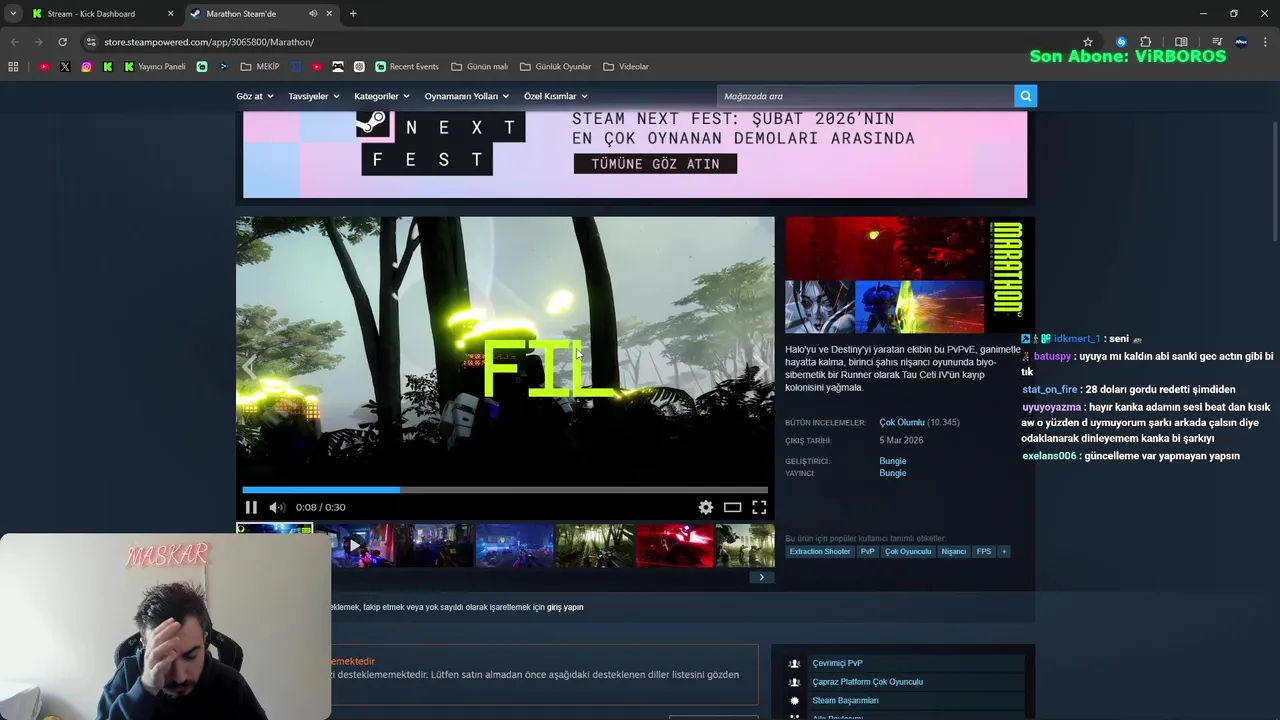This screenshot has width=1280, height=720.
Task: Open Özel Kısımlar dropdown
Action: (555, 96)
